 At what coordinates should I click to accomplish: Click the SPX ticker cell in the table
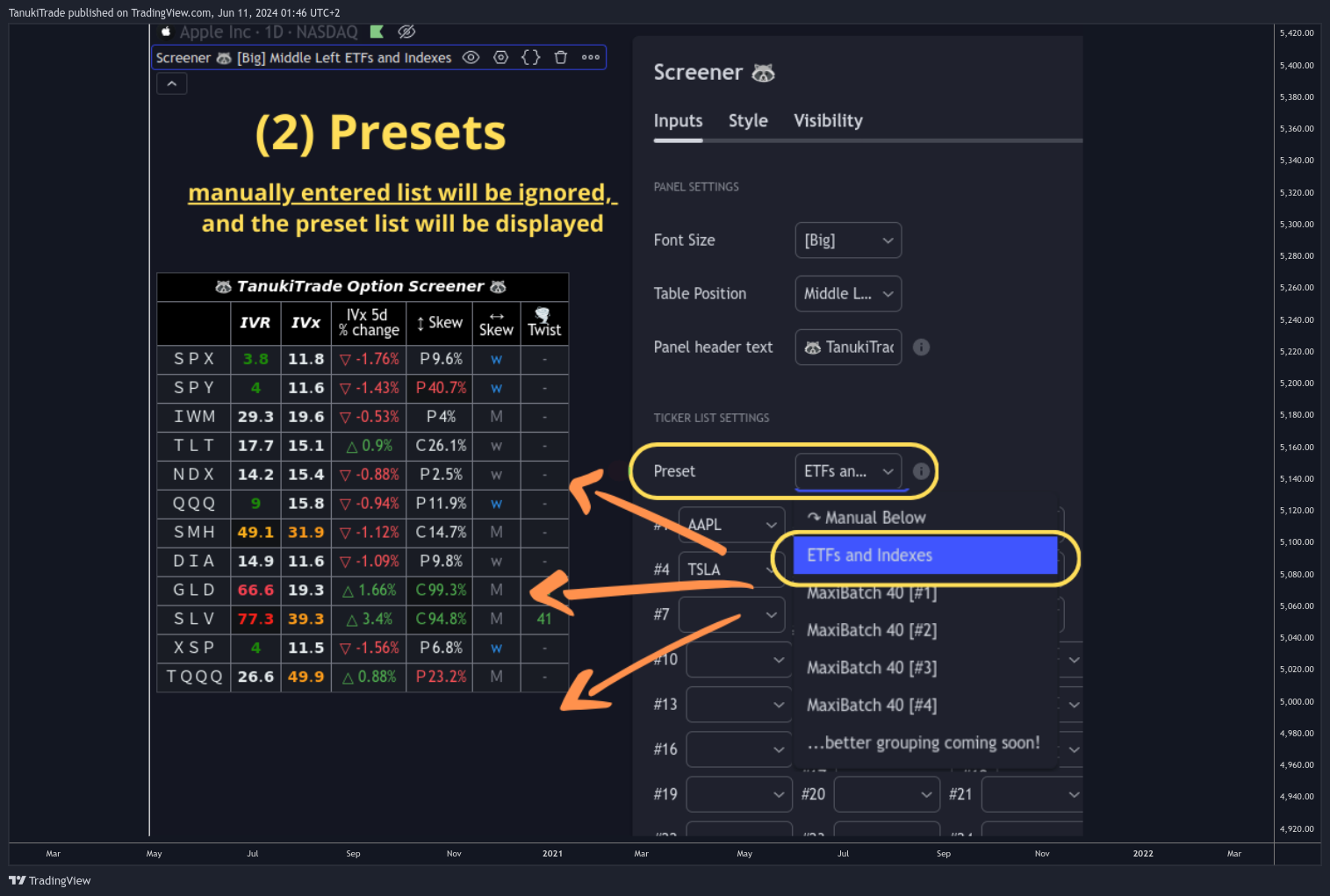point(194,359)
